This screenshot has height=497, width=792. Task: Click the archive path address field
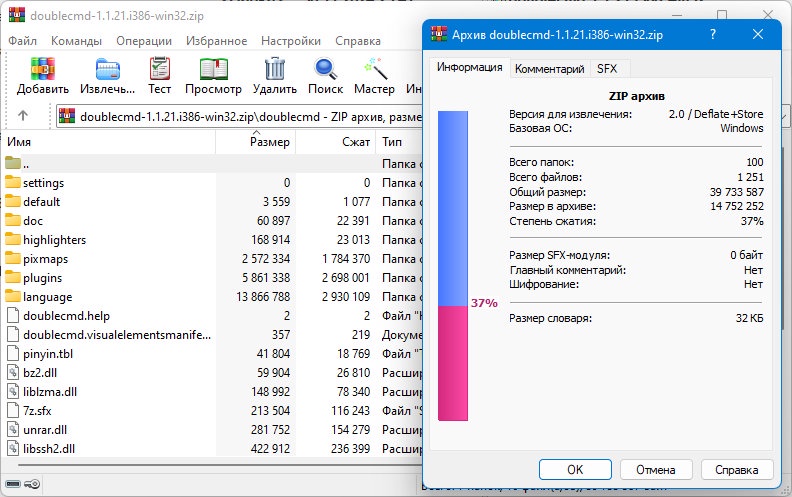[x=239, y=116]
